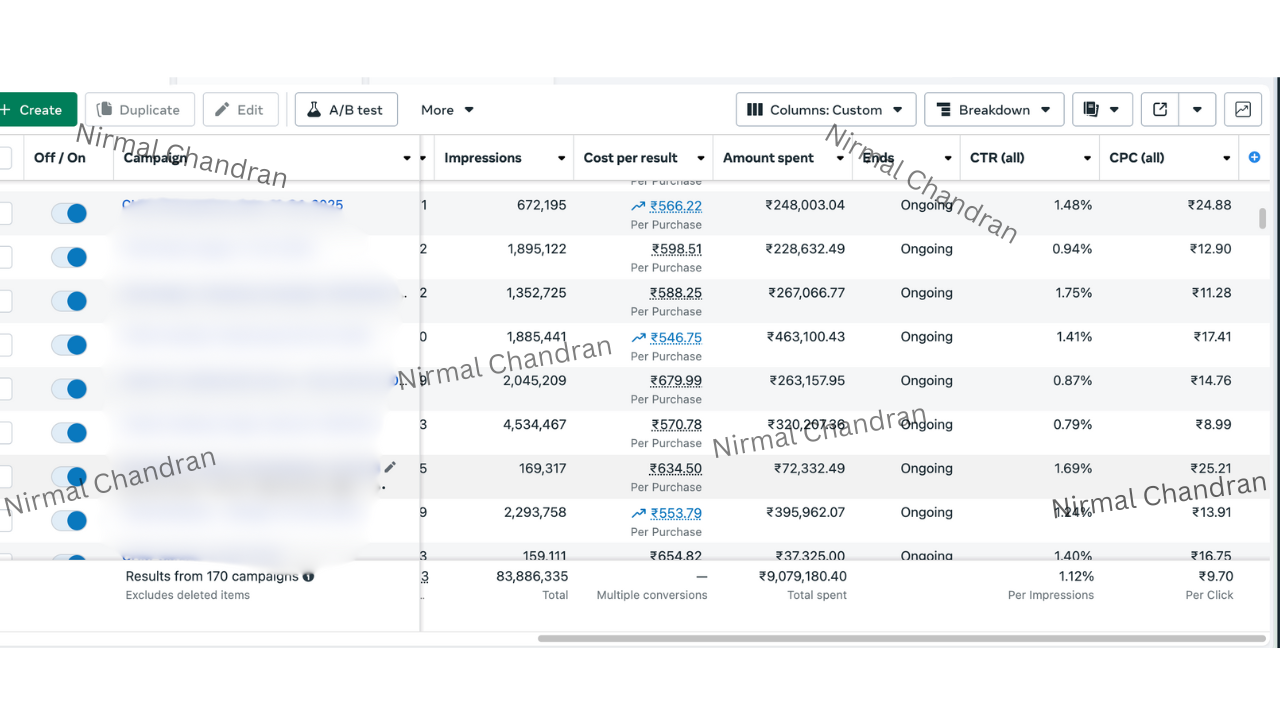Image resolution: width=1280 pixels, height=720 pixels.
Task: Open the charts view icon
Action: (1243, 110)
